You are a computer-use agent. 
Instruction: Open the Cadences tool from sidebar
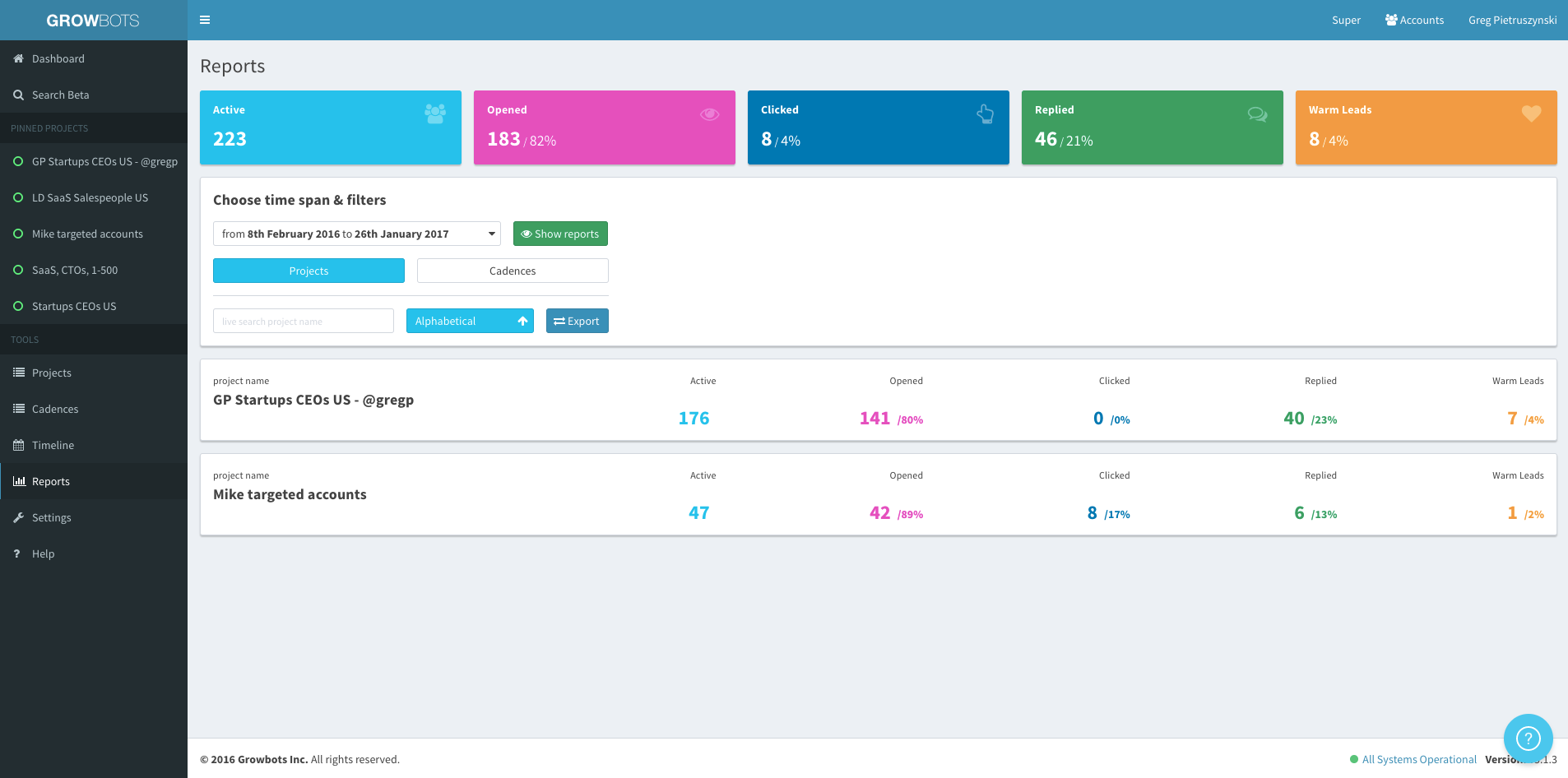click(x=55, y=409)
